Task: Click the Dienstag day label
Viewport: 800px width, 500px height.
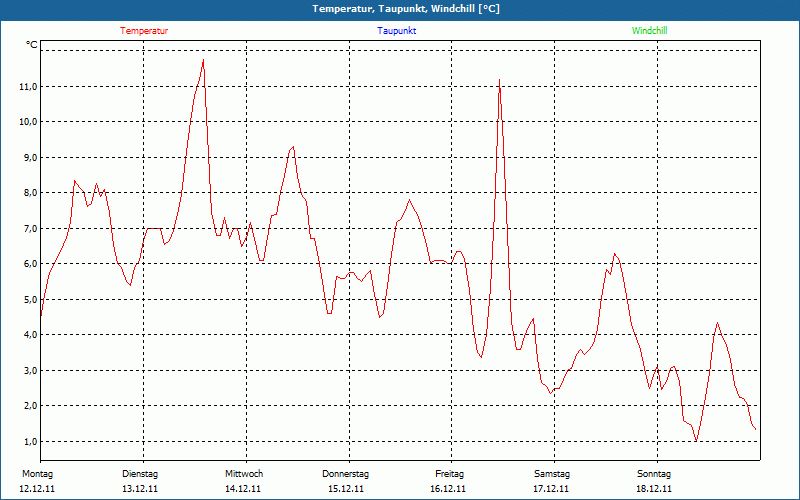Action: tap(140, 474)
